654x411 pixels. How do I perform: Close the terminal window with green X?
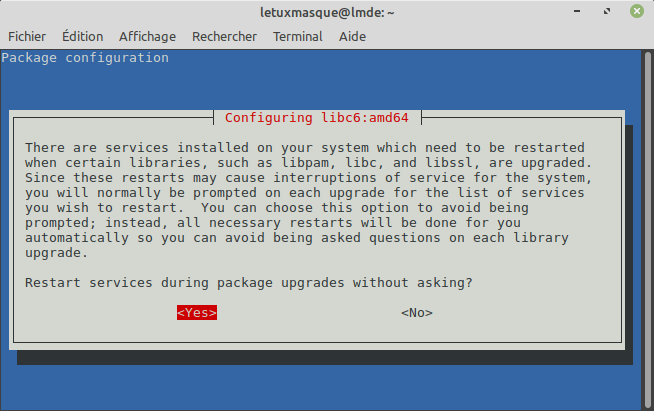tap(636, 12)
